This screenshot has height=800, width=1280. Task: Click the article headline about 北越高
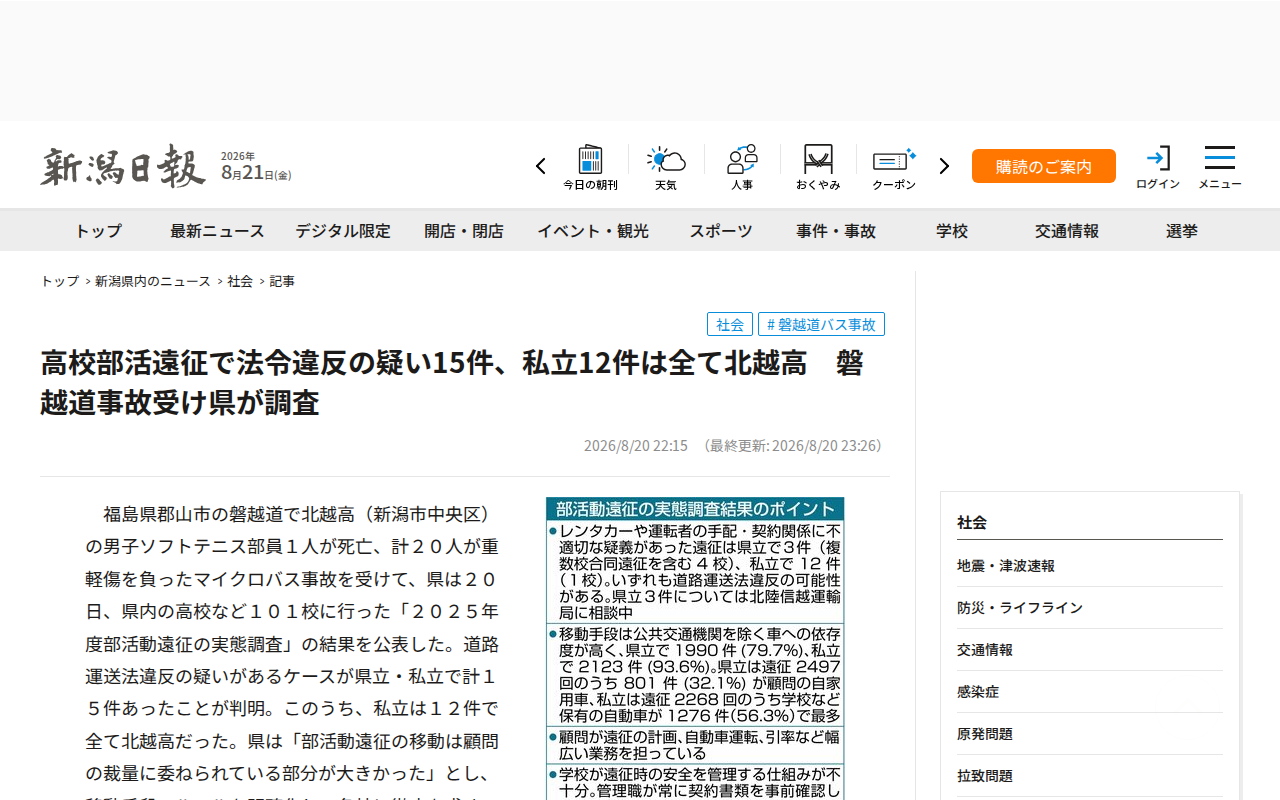(x=452, y=382)
